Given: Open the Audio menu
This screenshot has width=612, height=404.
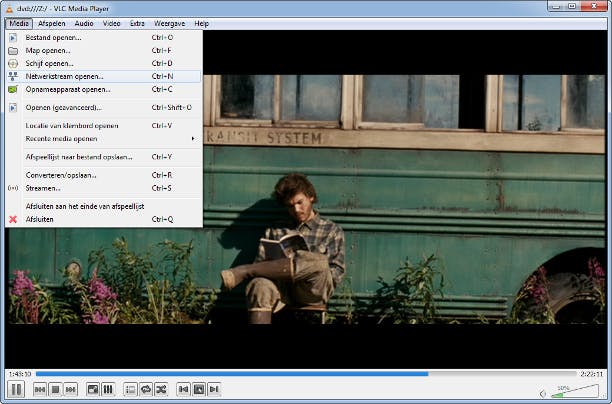Looking at the screenshot, I should [84, 23].
